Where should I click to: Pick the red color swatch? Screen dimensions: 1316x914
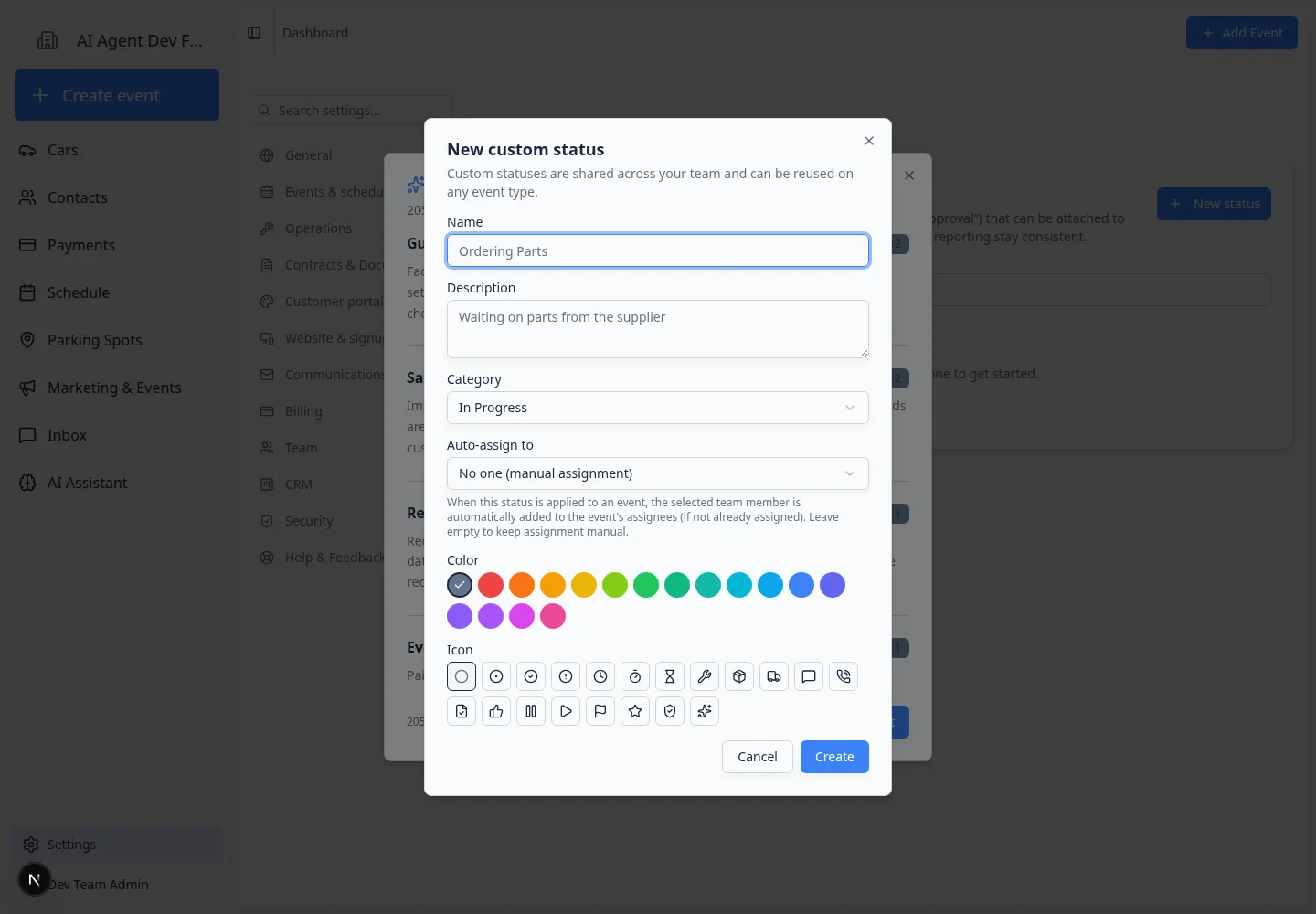(x=491, y=585)
